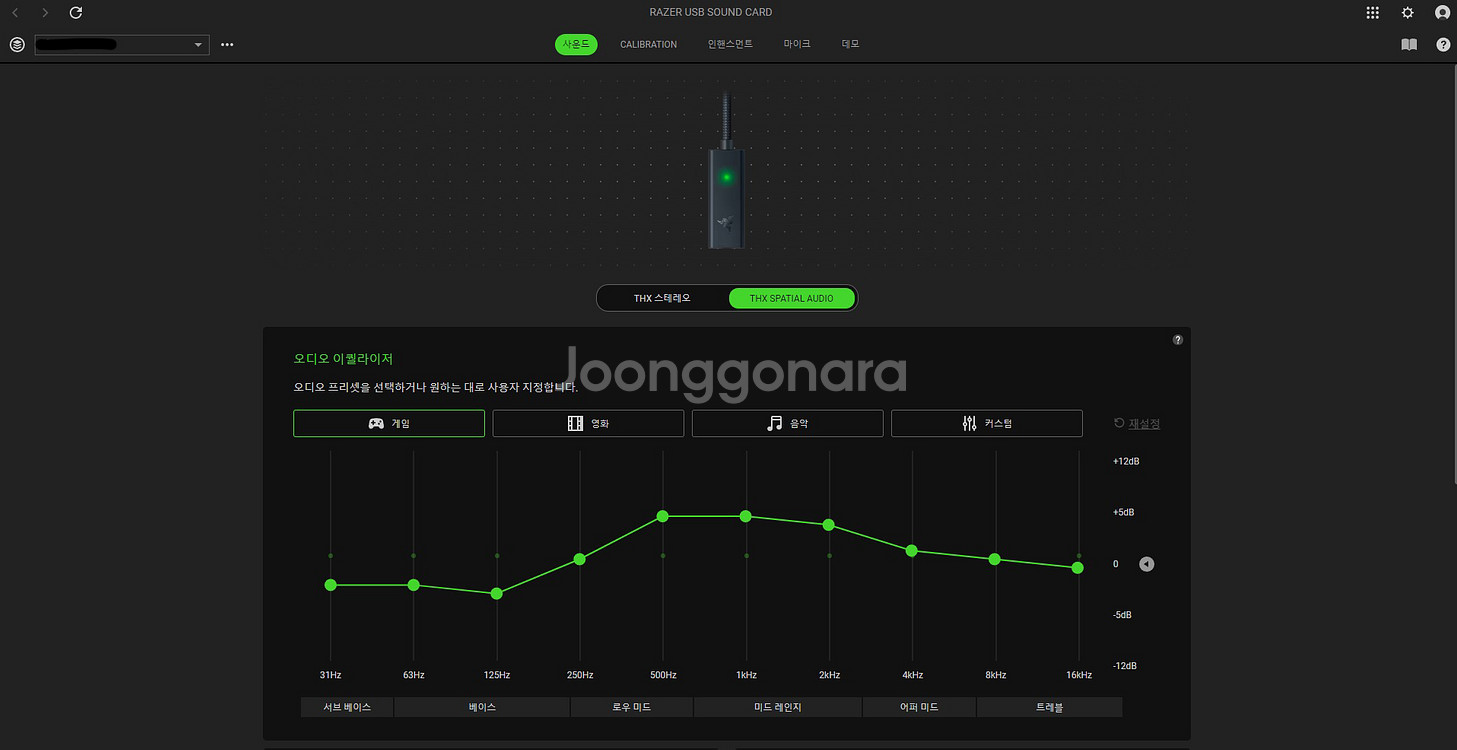Click the 125Hz EQ slider handle

click(496, 593)
